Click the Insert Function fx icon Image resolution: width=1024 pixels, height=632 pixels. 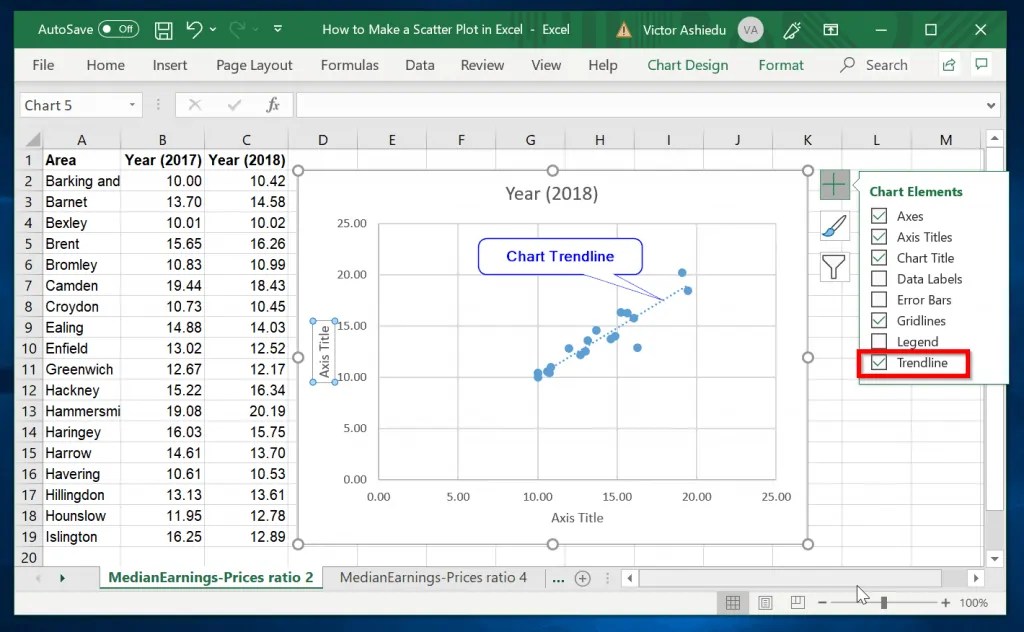click(273, 105)
